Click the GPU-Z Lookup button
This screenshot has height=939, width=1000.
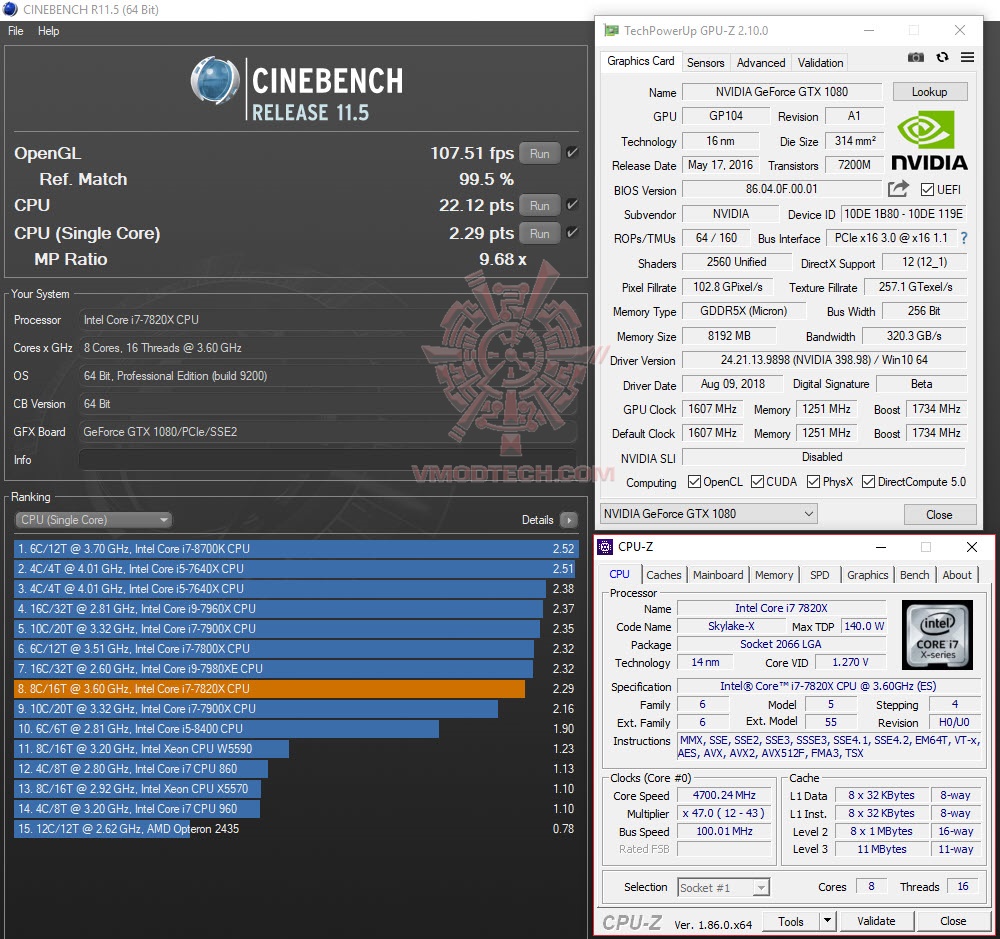point(929,92)
